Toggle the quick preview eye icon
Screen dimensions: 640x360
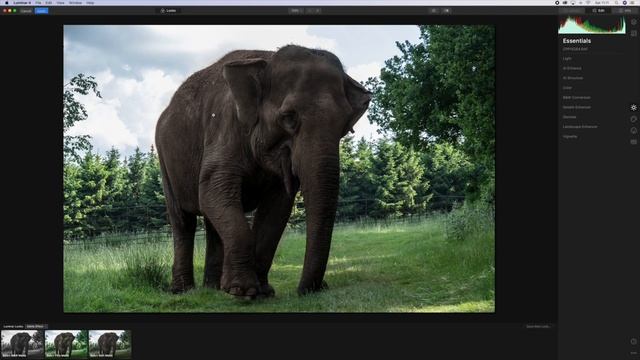[x=433, y=11]
